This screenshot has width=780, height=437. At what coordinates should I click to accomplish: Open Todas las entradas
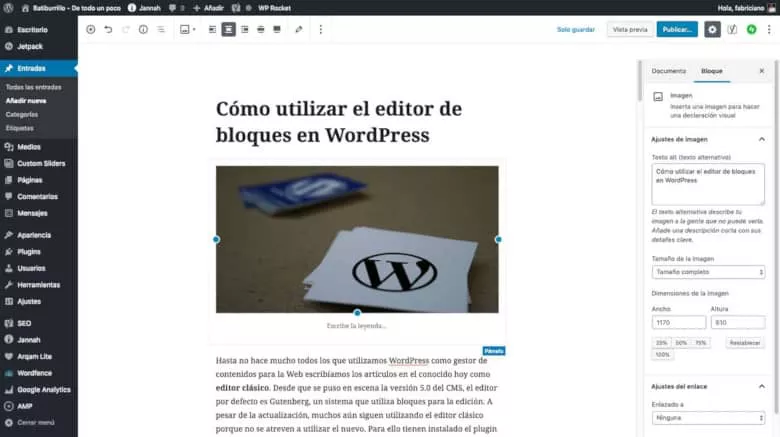pyautogui.click(x=34, y=87)
